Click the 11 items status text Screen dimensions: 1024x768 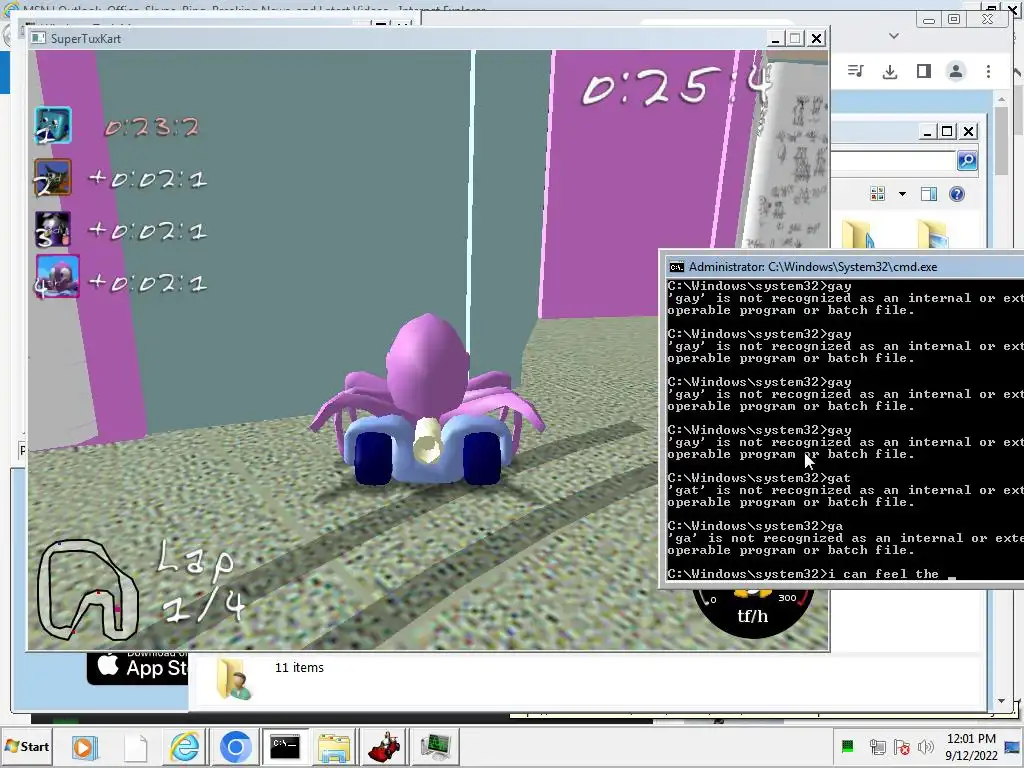tap(299, 667)
